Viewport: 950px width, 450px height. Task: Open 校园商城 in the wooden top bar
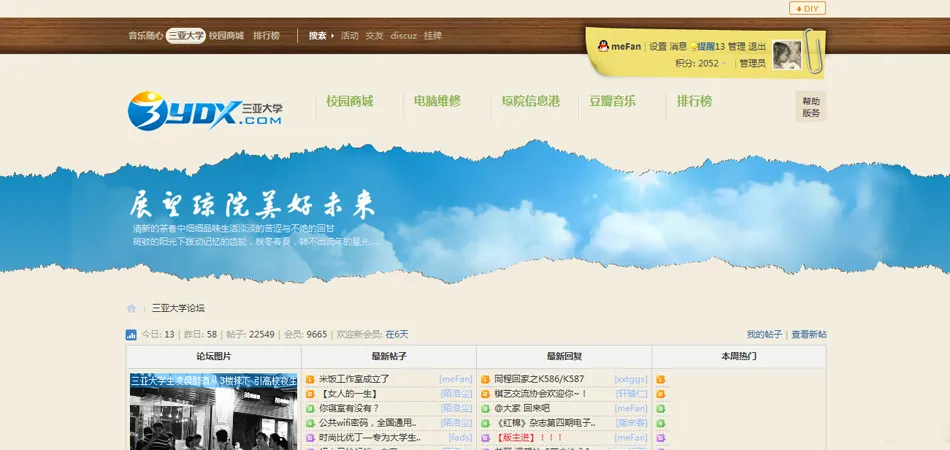coord(227,36)
